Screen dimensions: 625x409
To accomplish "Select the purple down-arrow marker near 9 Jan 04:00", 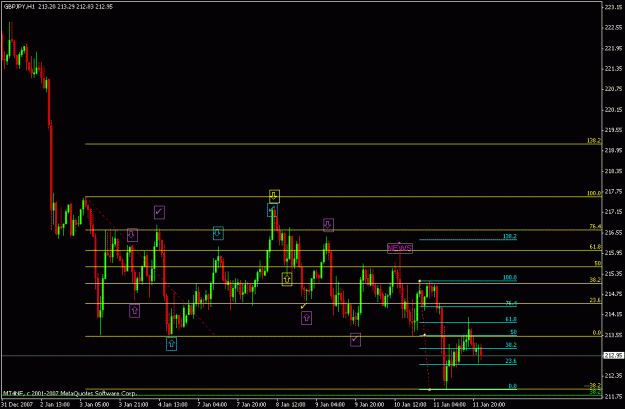I will (328, 225).
